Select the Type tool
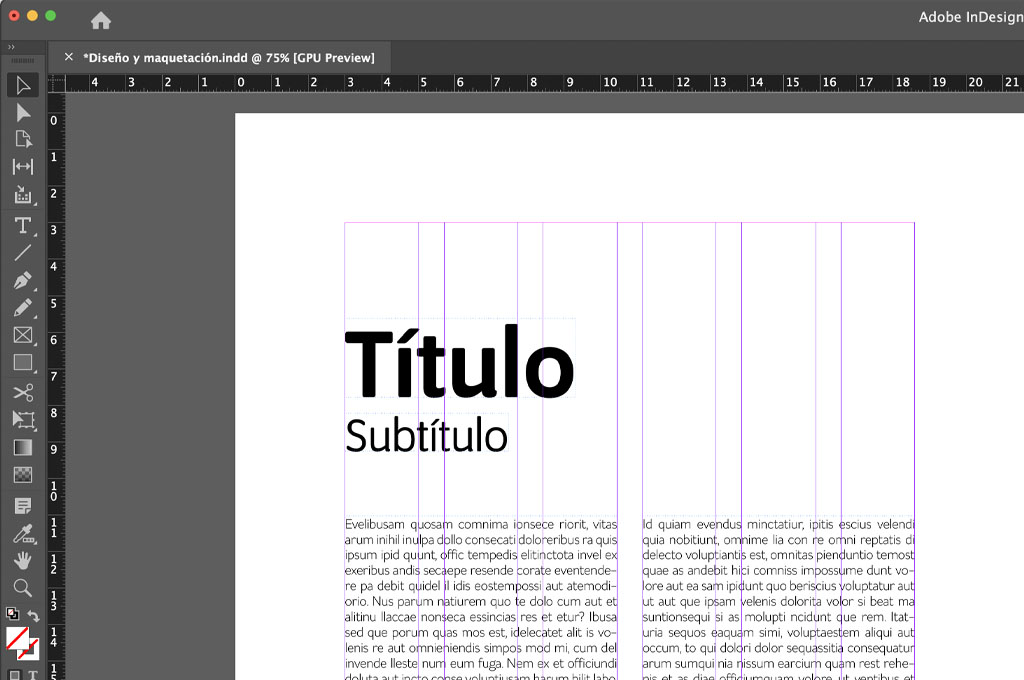 click(x=23, y=225)
